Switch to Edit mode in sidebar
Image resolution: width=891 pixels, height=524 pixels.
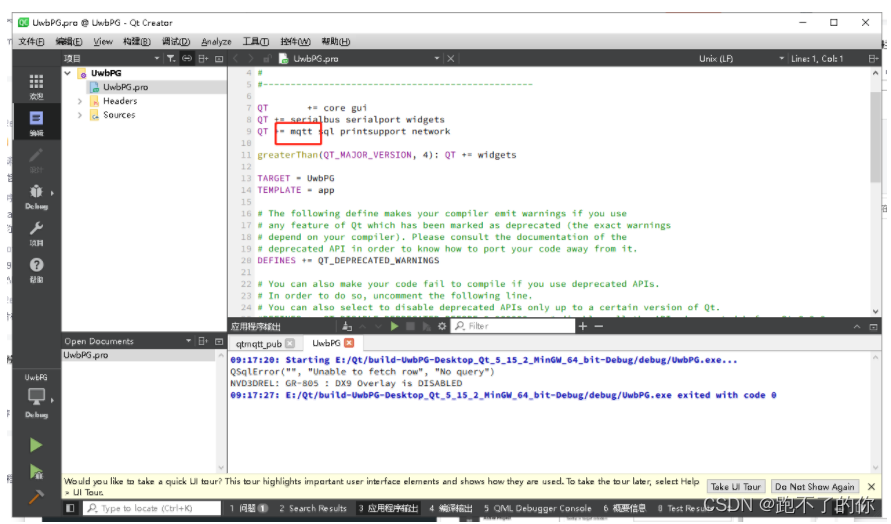click(36, 122)
